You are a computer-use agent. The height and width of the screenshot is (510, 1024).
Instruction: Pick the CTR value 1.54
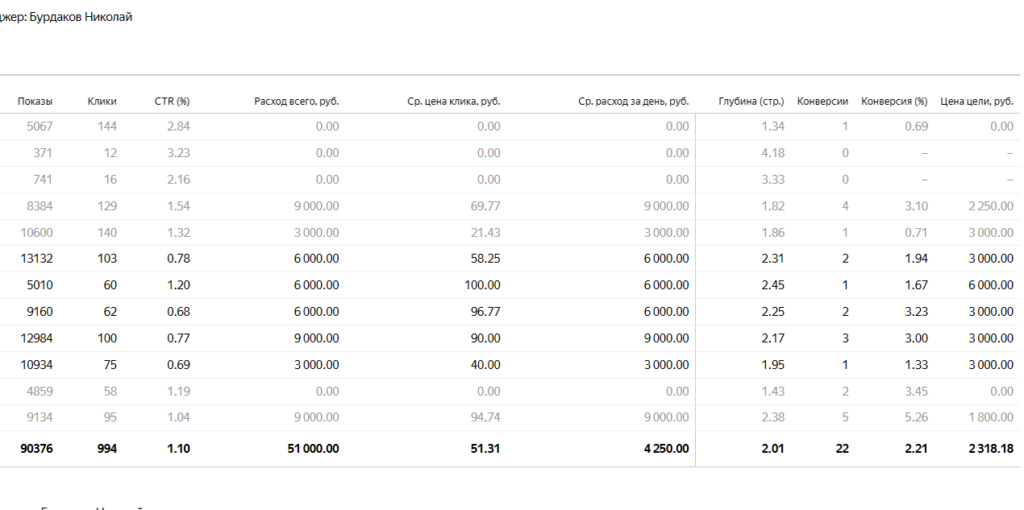pos(179,206)
